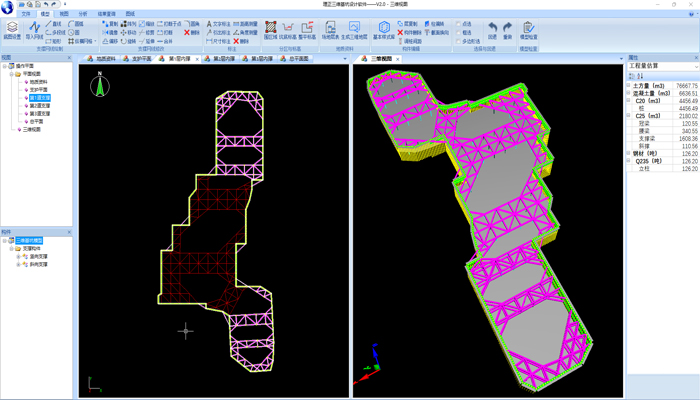The height and width of the screenshot is (400, 700).
Task: Collapse the 平面视图 tree node
Action: [13, 74]
